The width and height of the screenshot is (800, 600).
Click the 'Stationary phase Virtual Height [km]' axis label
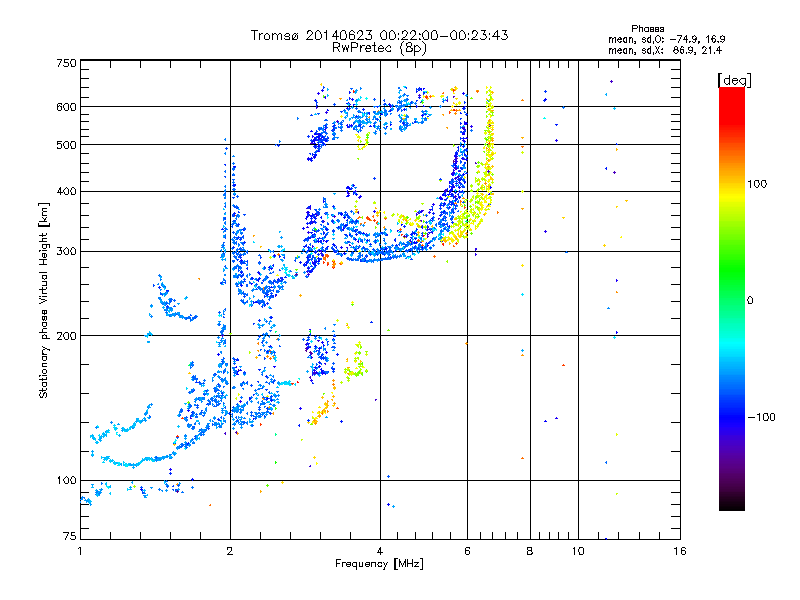(44, 300)
